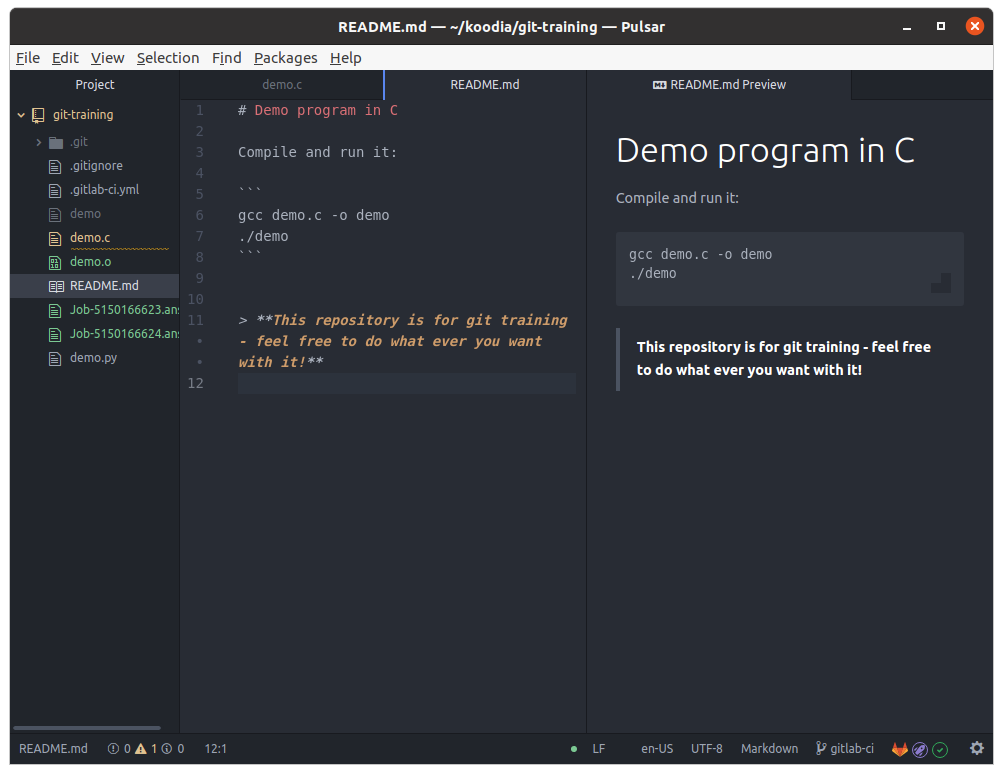This screenshot has height=774, width=1003.
Task: Change encoding via UTF-8 button
Action: pos(707,748)
